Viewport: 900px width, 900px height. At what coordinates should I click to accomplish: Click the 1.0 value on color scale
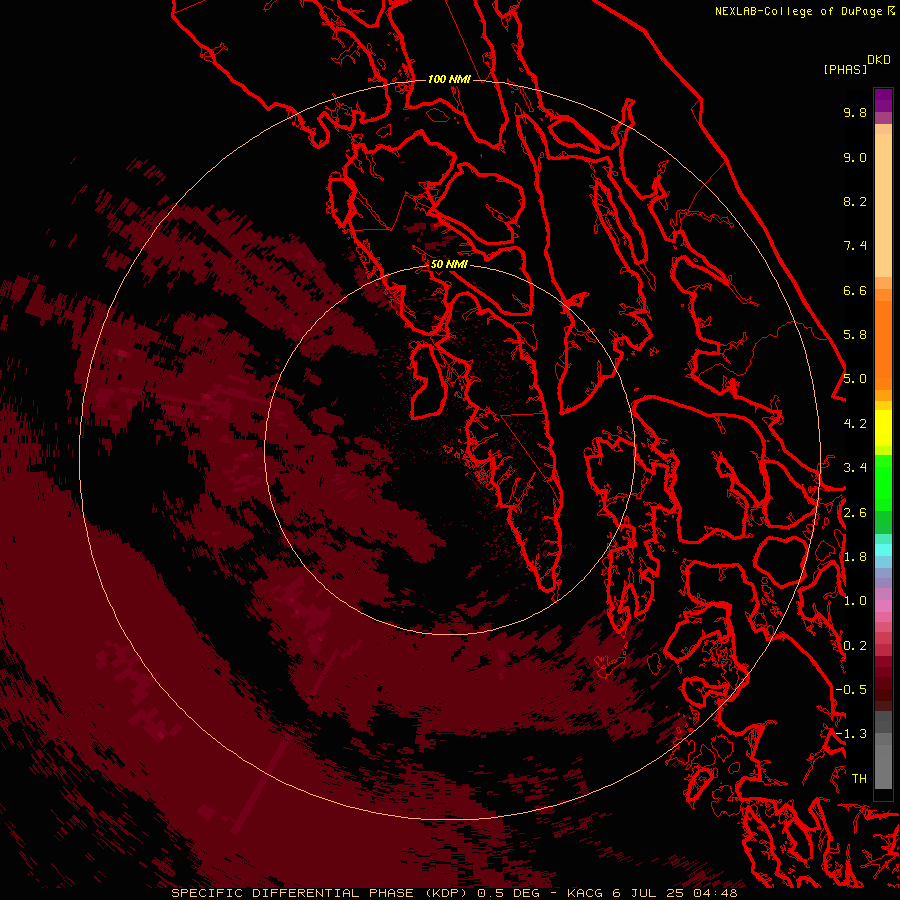pos(855,601)
